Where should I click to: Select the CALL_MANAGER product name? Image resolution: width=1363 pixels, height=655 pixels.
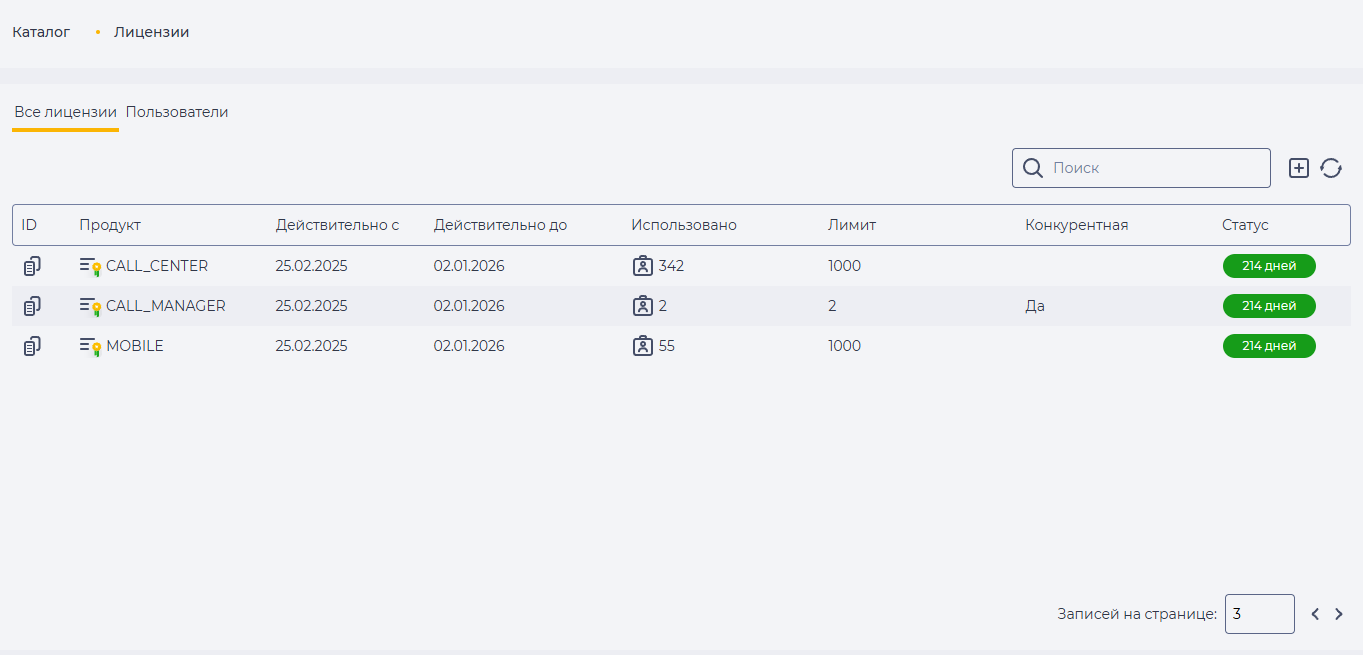coord(166,306)
